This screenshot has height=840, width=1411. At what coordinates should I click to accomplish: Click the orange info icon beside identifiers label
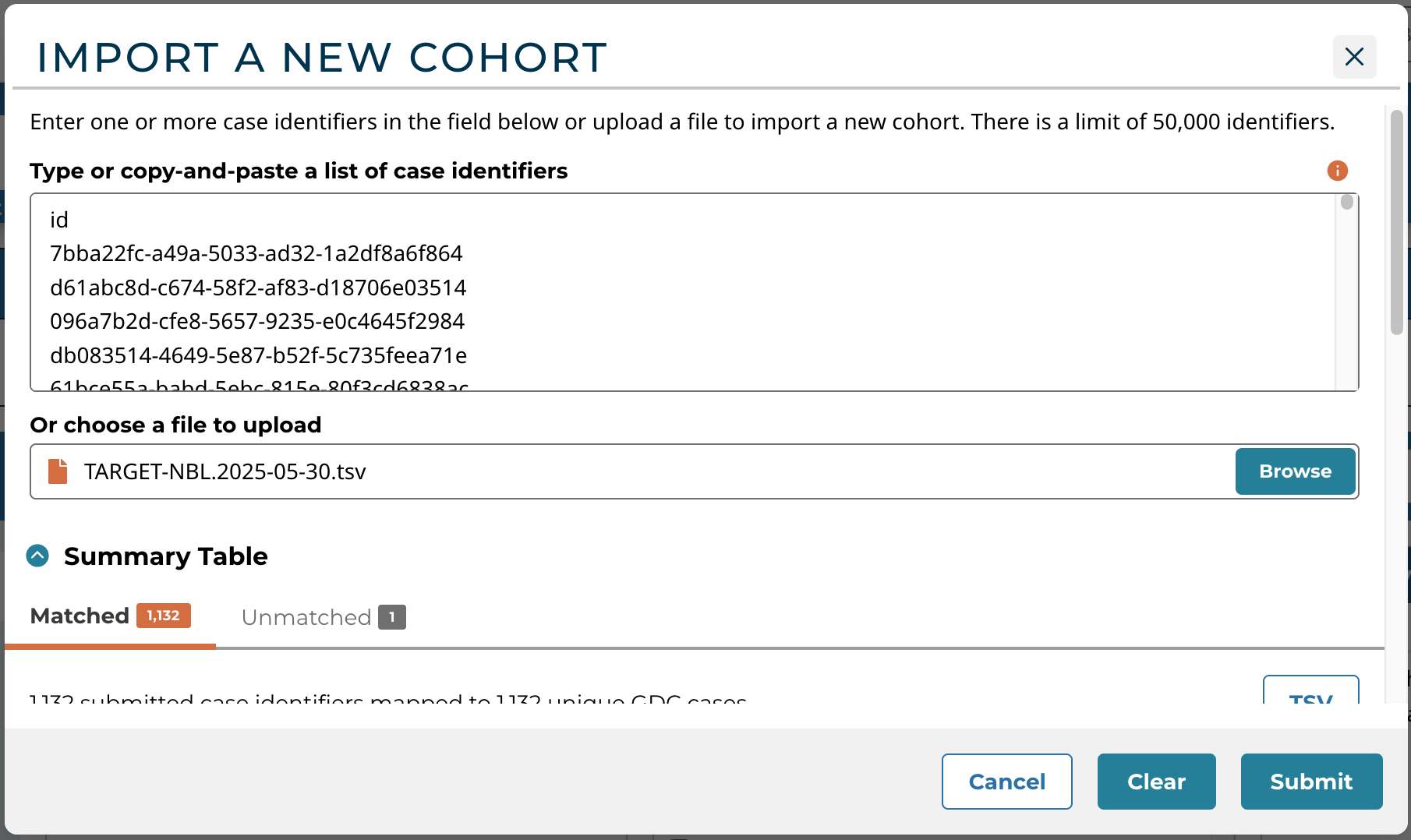tap(1337, 171)
